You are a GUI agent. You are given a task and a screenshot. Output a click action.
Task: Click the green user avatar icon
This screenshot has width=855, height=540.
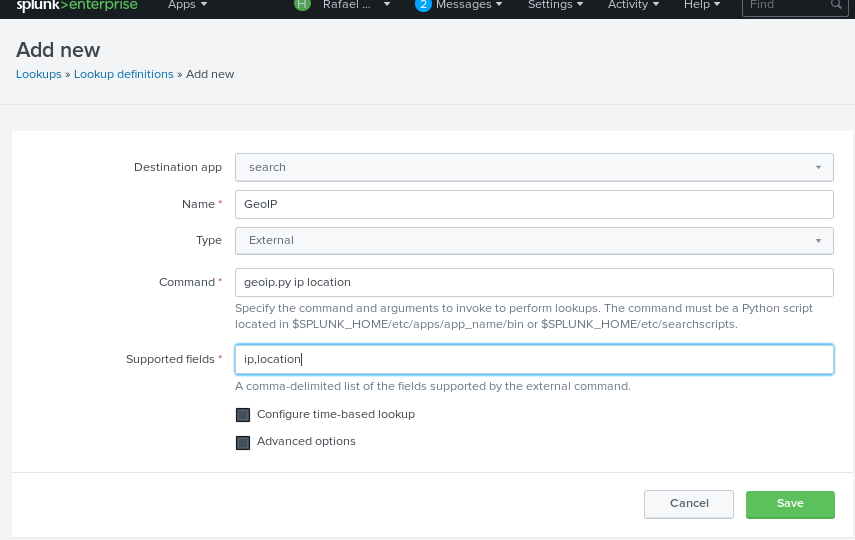coord(302,5)
